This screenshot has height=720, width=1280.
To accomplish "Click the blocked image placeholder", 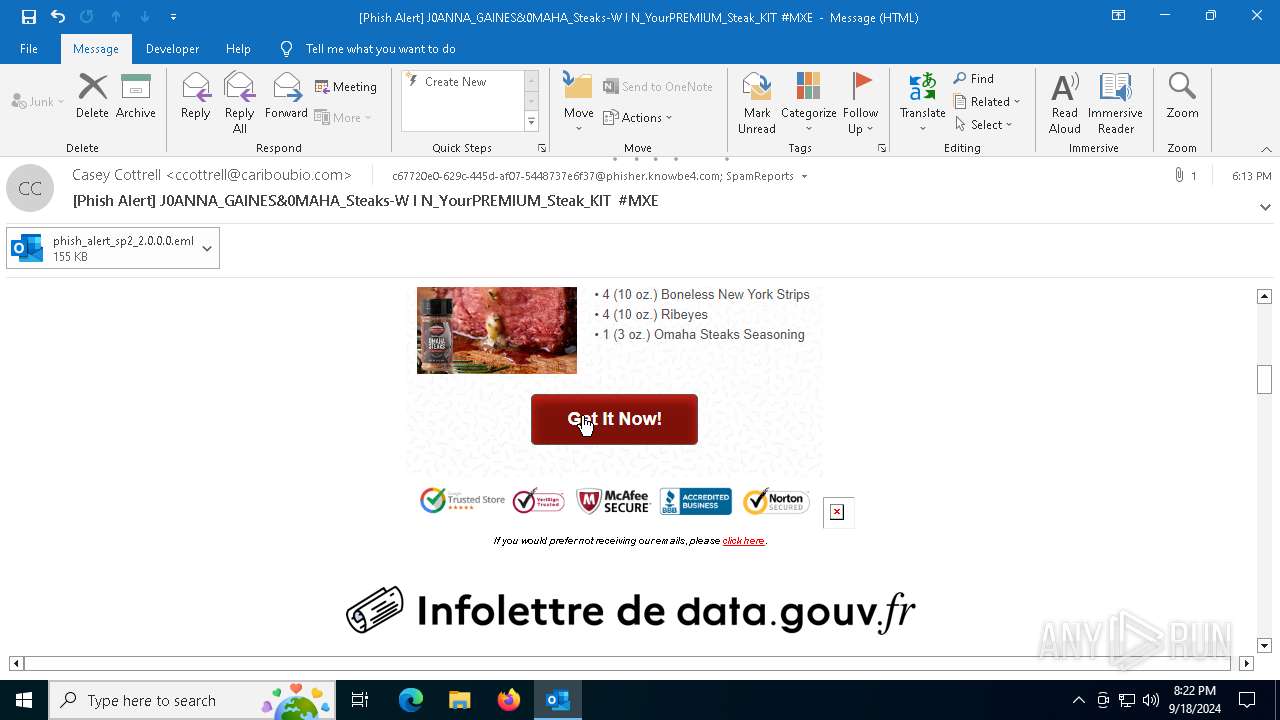I will (837, 512).
